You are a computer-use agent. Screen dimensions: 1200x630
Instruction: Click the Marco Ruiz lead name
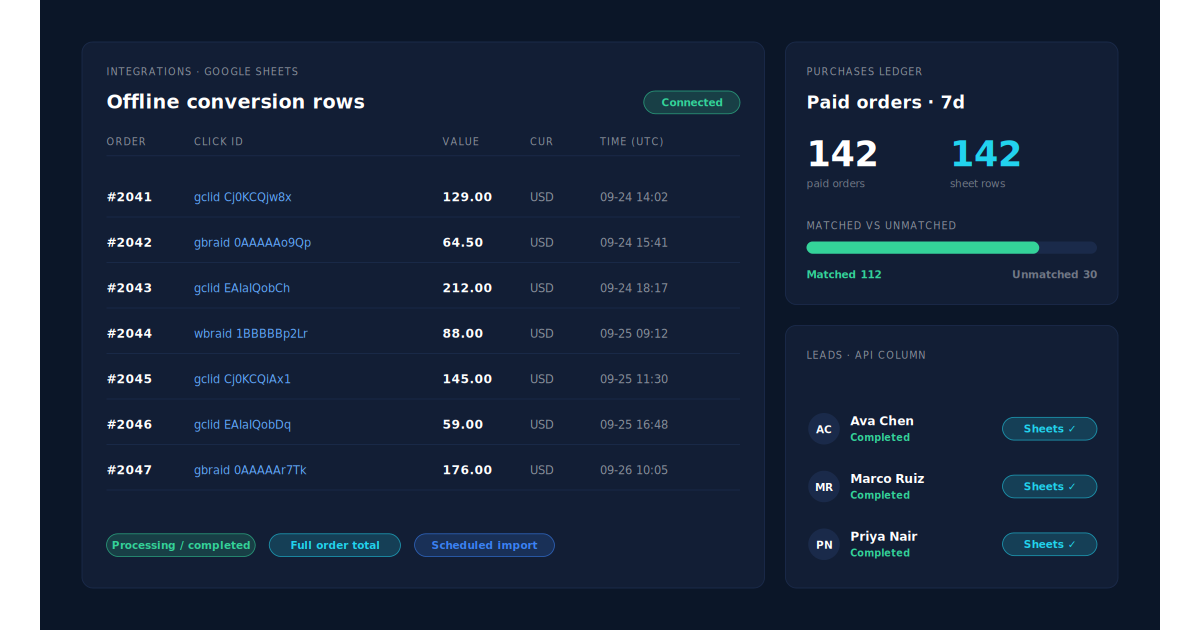coord(887,479)
